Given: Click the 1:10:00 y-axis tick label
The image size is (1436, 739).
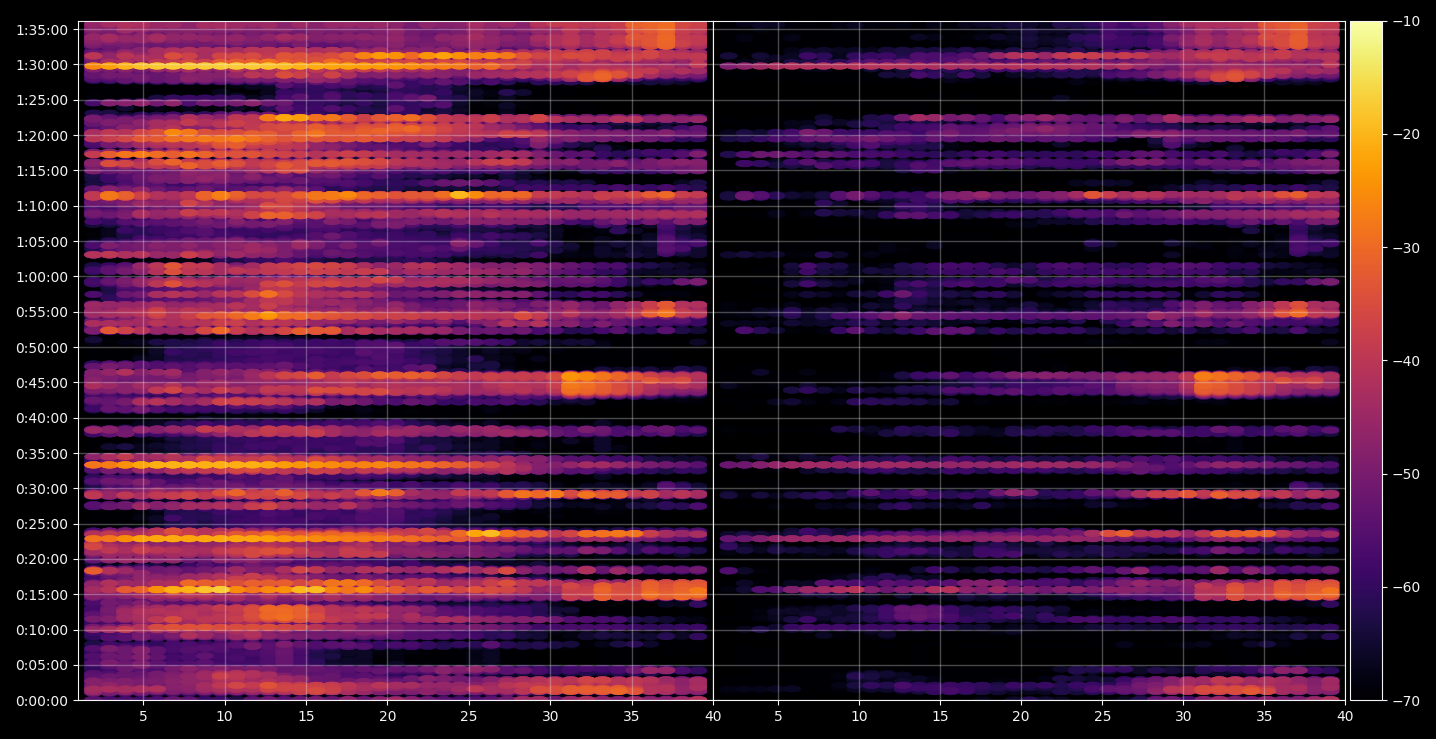Looking at the screenshot, I should pos(41,206).
